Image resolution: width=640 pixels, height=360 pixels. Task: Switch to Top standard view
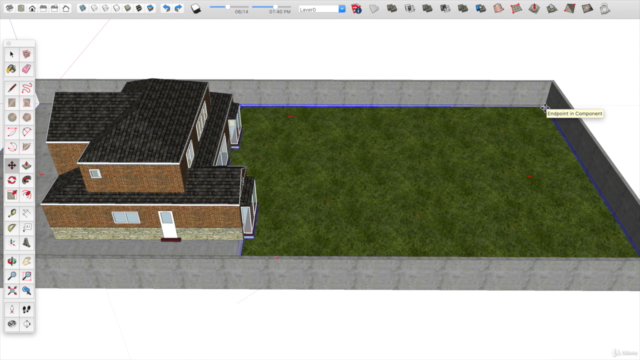(x=21, y=8)
